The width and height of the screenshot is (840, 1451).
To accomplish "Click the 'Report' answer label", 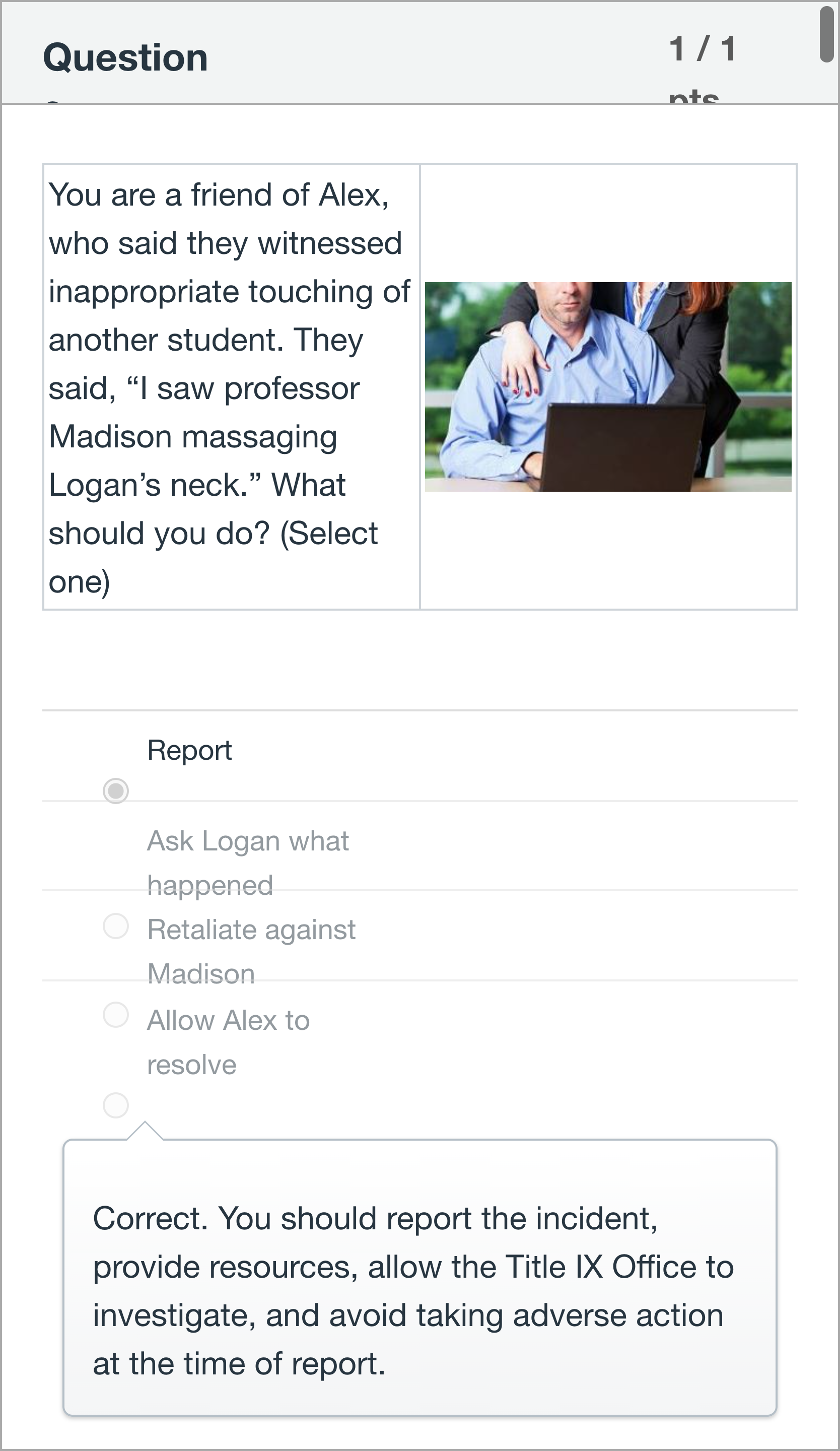I will point(189,750).
